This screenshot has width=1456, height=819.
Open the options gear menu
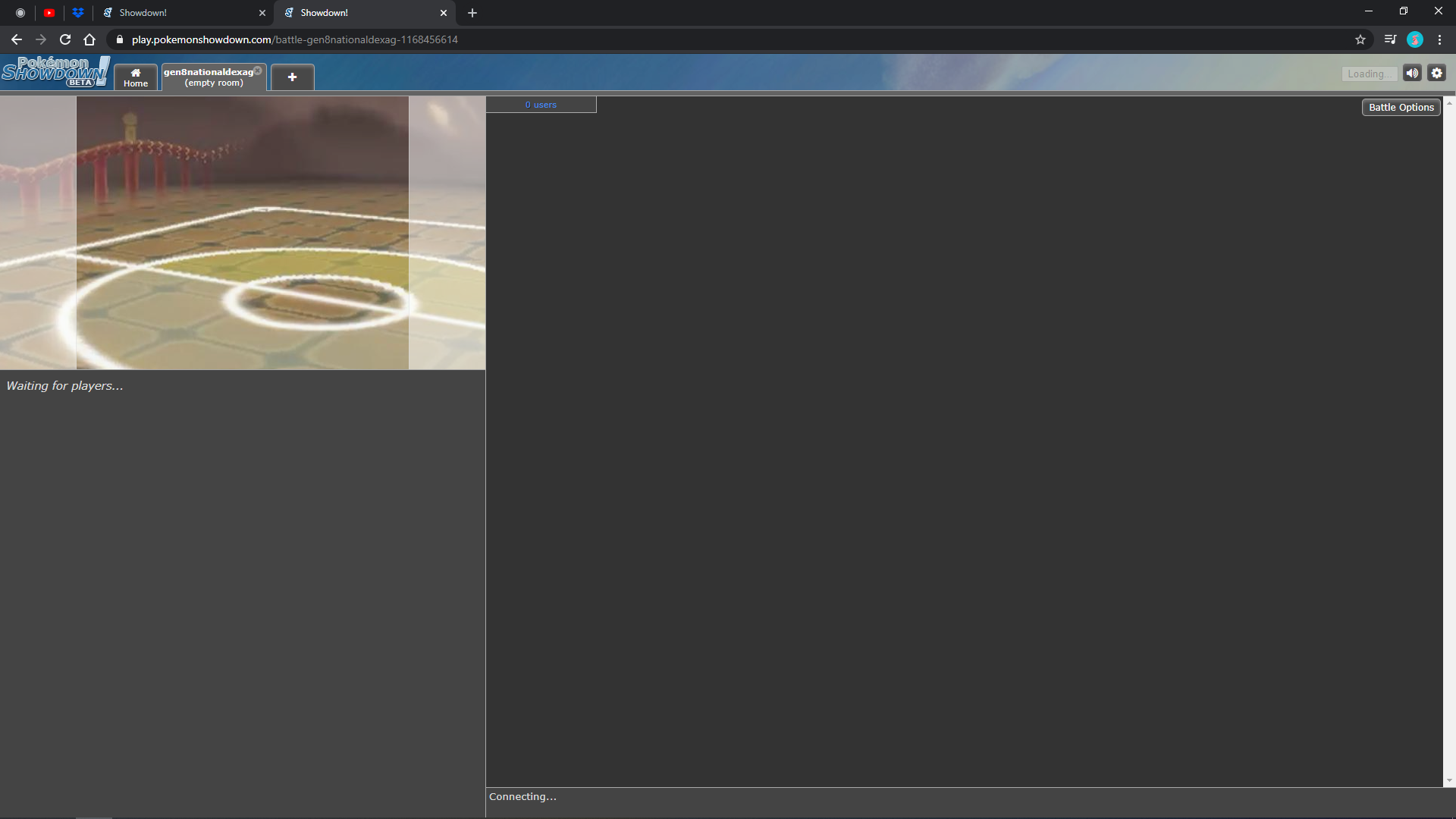tap(1437, 74)
